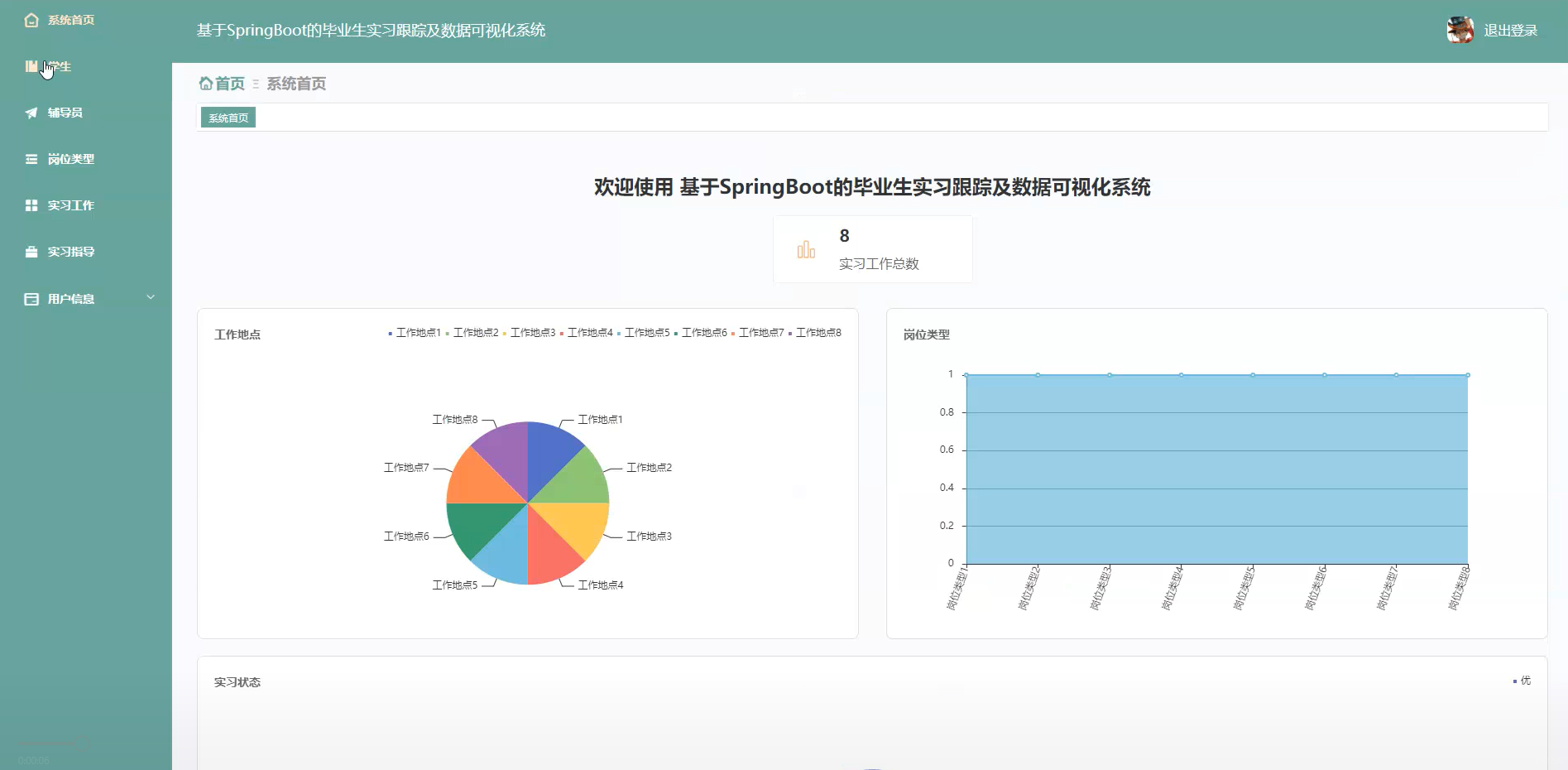Toggle the 工作地点2 legend item
This screenshot has height=770, width=1568.
[x=472, y=333]
